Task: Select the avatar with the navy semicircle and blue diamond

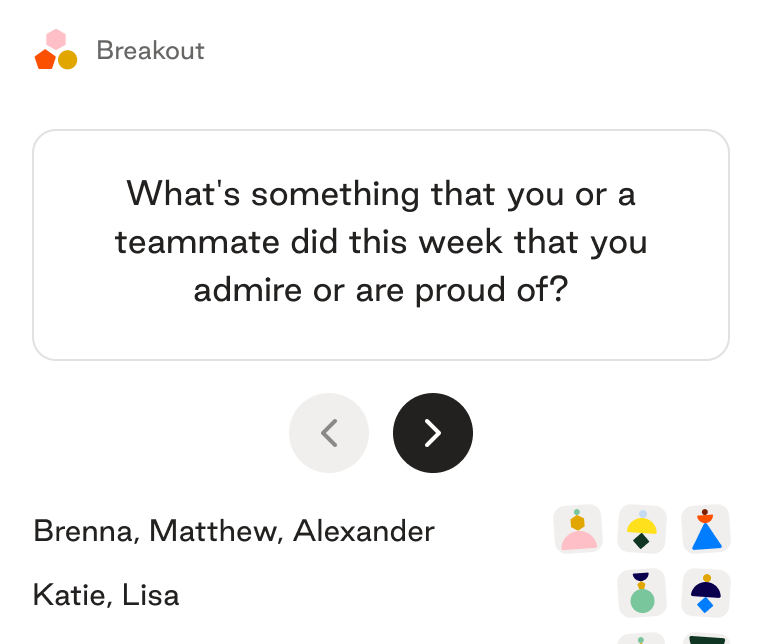Action: pyautogui.click(x=706, y=594)
